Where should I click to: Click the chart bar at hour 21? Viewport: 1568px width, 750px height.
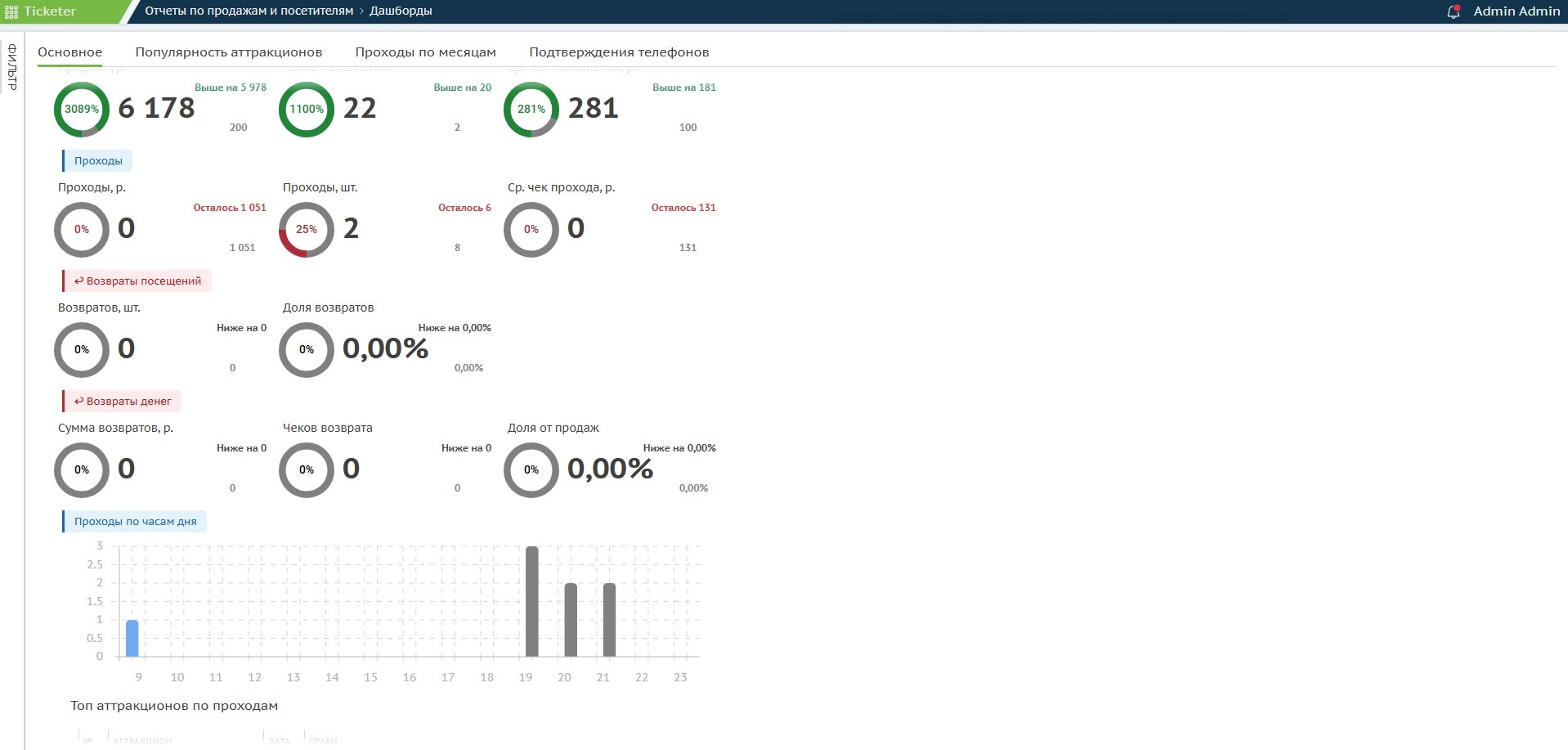click(609, 620)
